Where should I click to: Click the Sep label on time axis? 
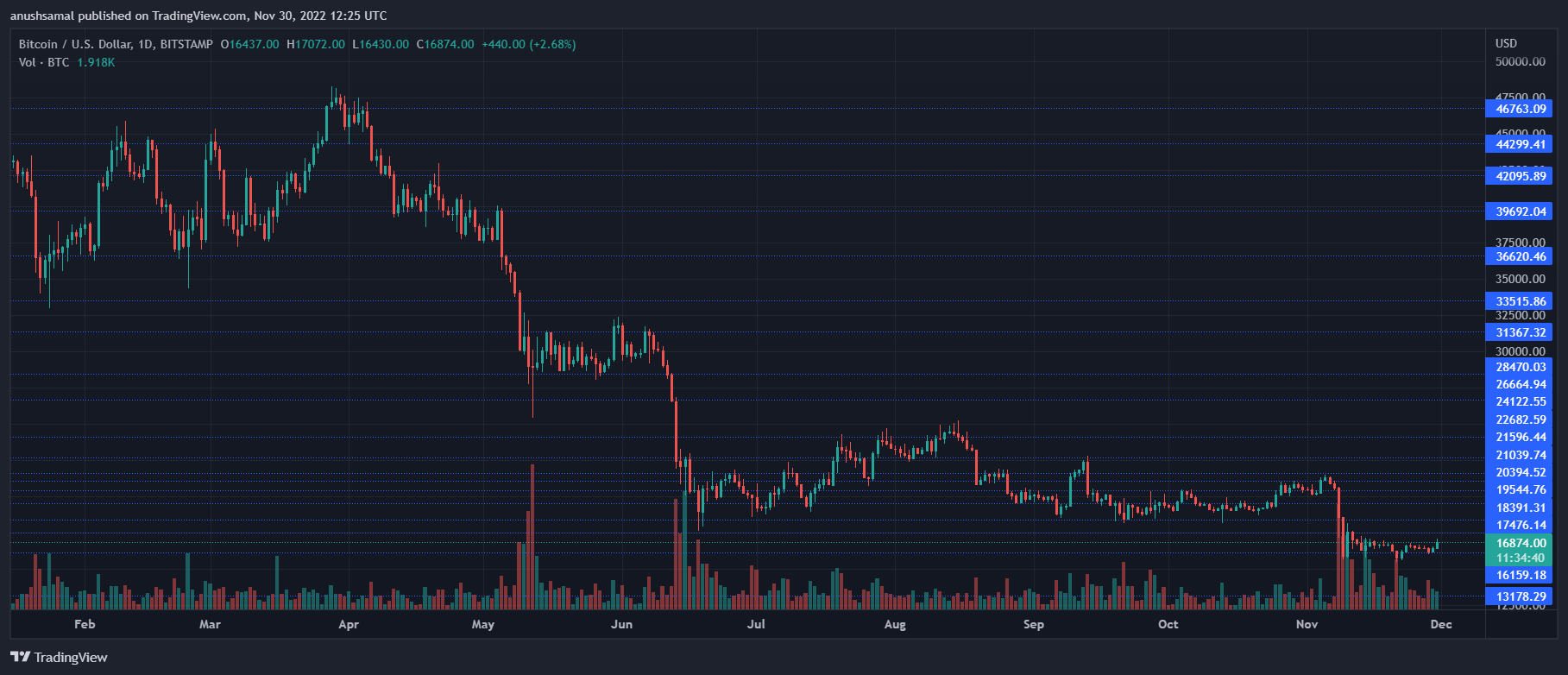(1033, 624)
